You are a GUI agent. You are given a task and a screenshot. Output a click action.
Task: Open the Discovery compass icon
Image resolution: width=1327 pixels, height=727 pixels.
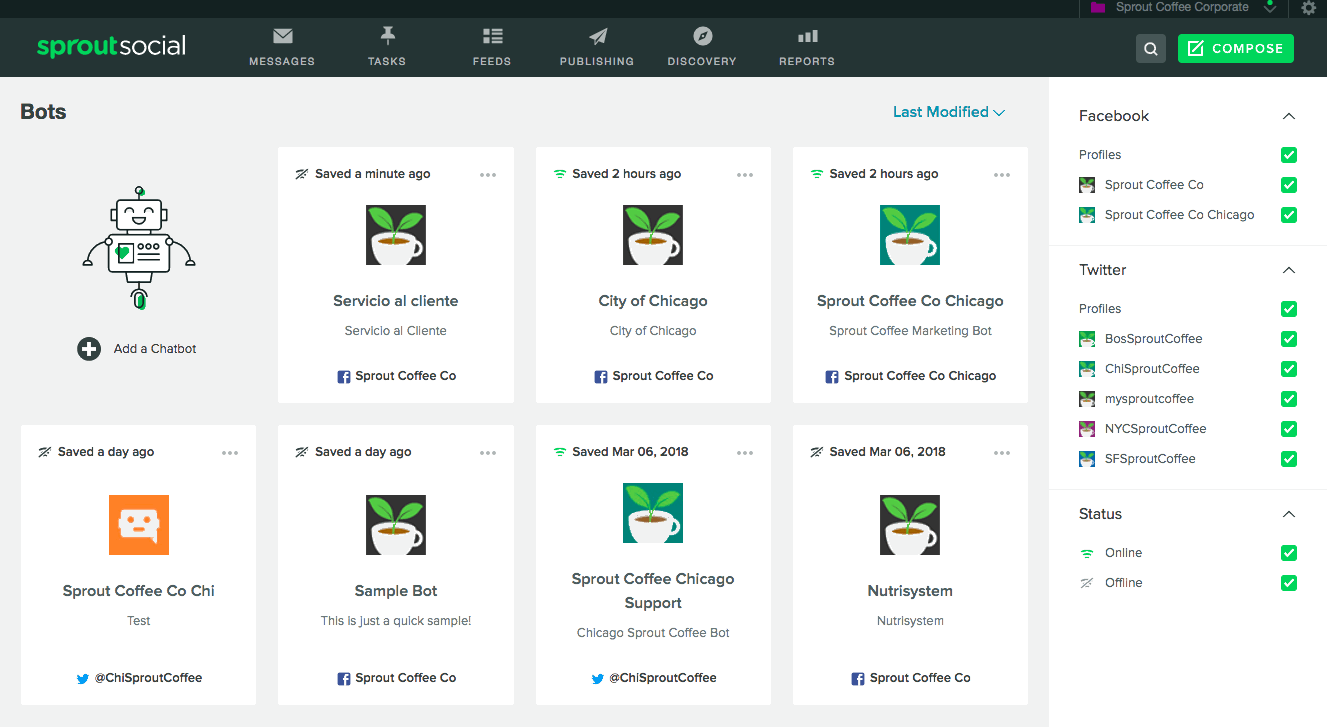tap(702, 37)
